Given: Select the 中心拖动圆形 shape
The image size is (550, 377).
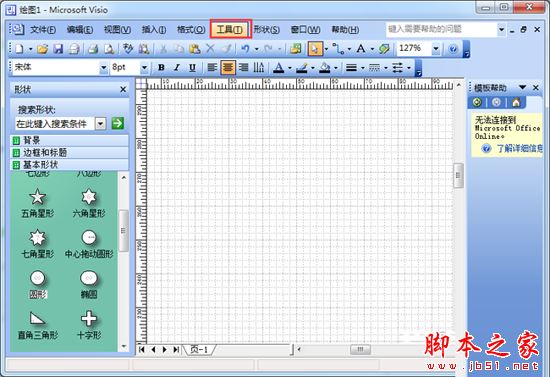Looking at the screenshot, I should coord(89,244).
